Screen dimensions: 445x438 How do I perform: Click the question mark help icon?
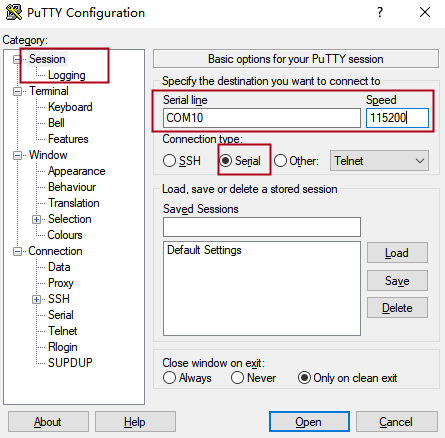[380, 12]
